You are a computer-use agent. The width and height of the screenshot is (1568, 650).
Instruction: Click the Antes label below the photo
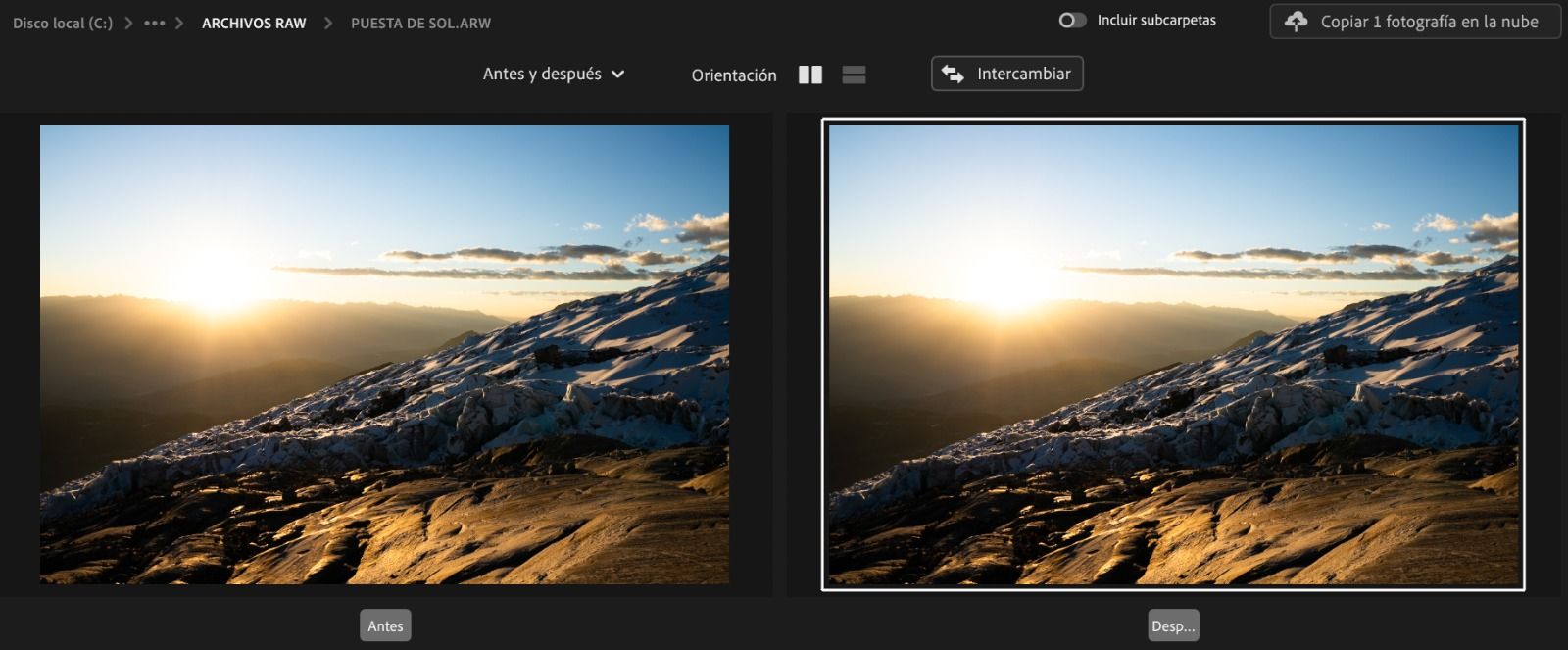pos(385,625)
